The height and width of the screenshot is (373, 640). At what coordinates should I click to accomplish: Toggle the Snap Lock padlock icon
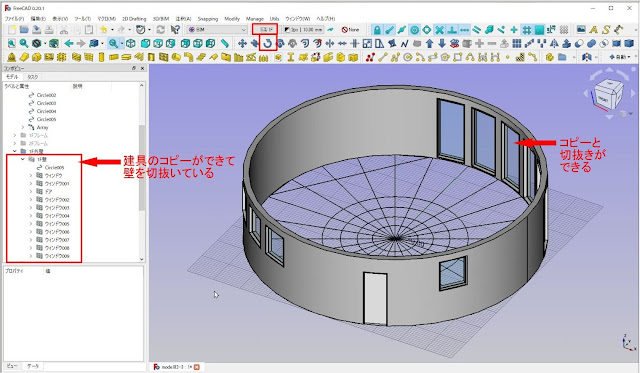tap(377, 29)
